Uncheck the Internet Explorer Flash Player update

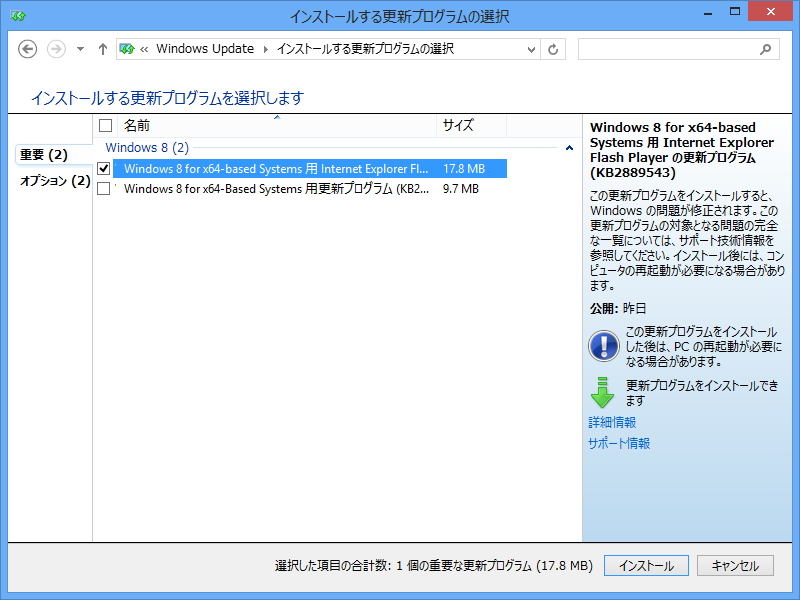click(x=104, y=168)
